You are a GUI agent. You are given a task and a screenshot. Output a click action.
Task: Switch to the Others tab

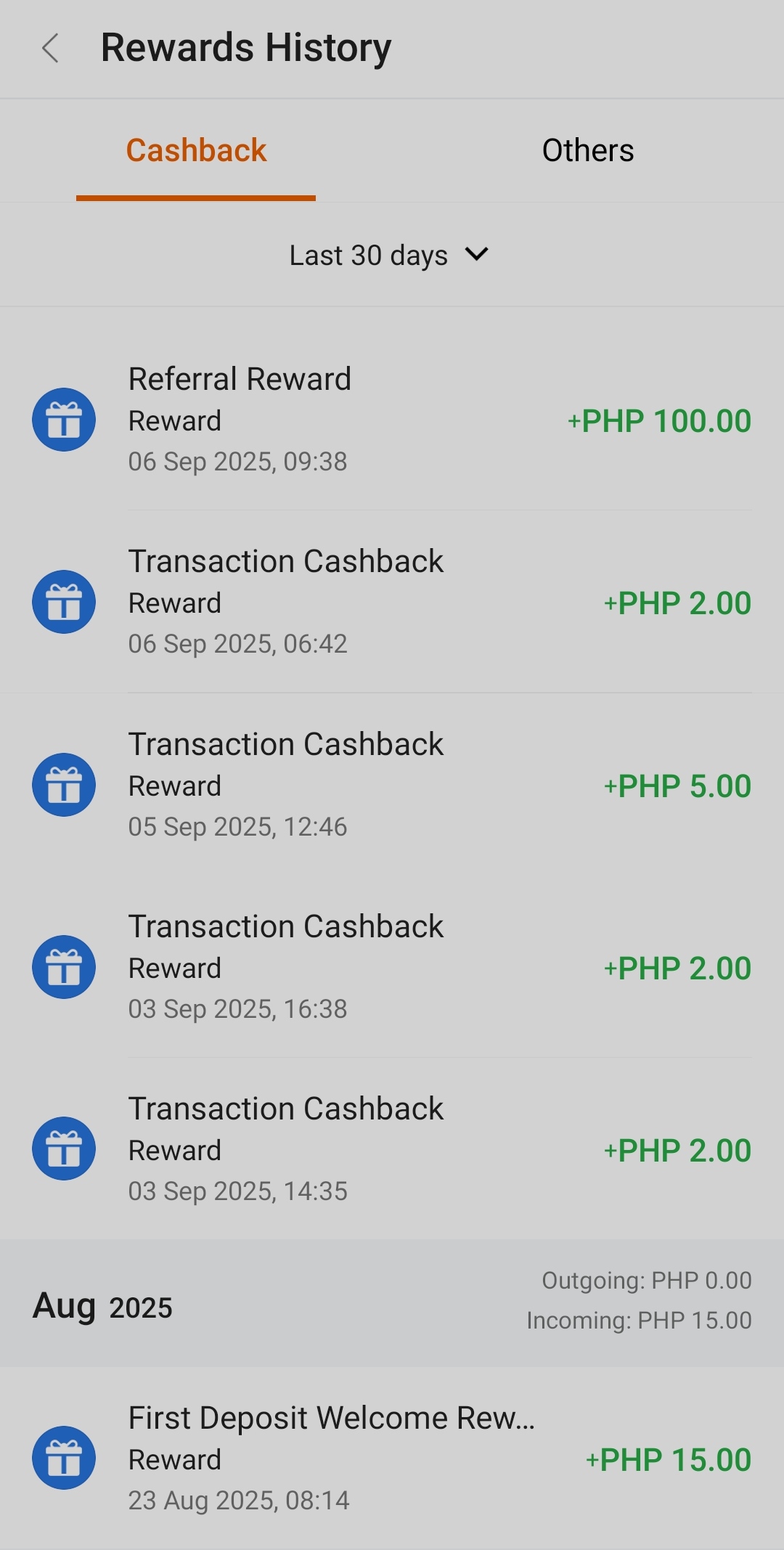tap(588, 151)
